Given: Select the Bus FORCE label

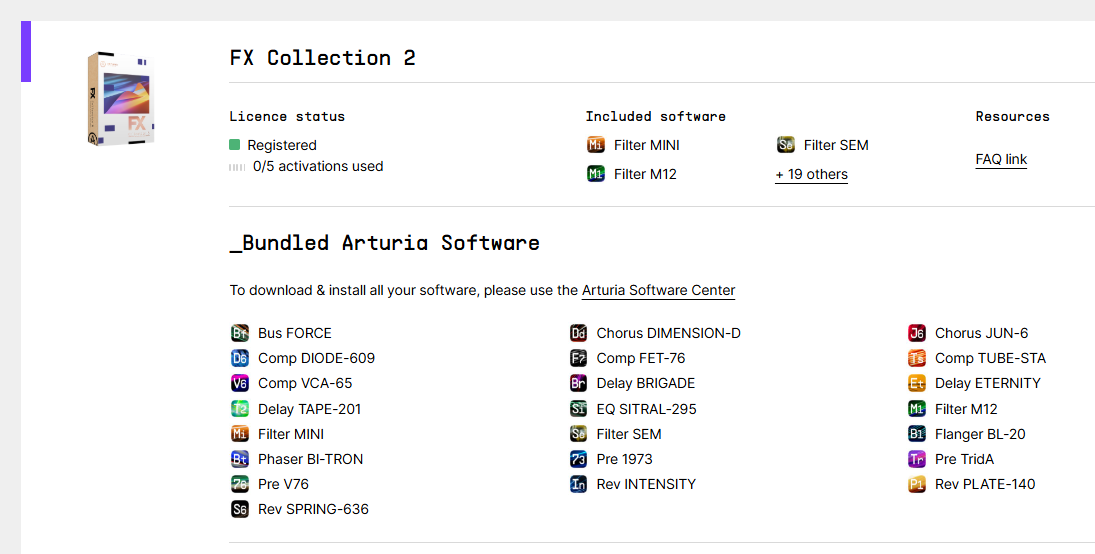Looking at the screenshot, I should coord(295,333).
